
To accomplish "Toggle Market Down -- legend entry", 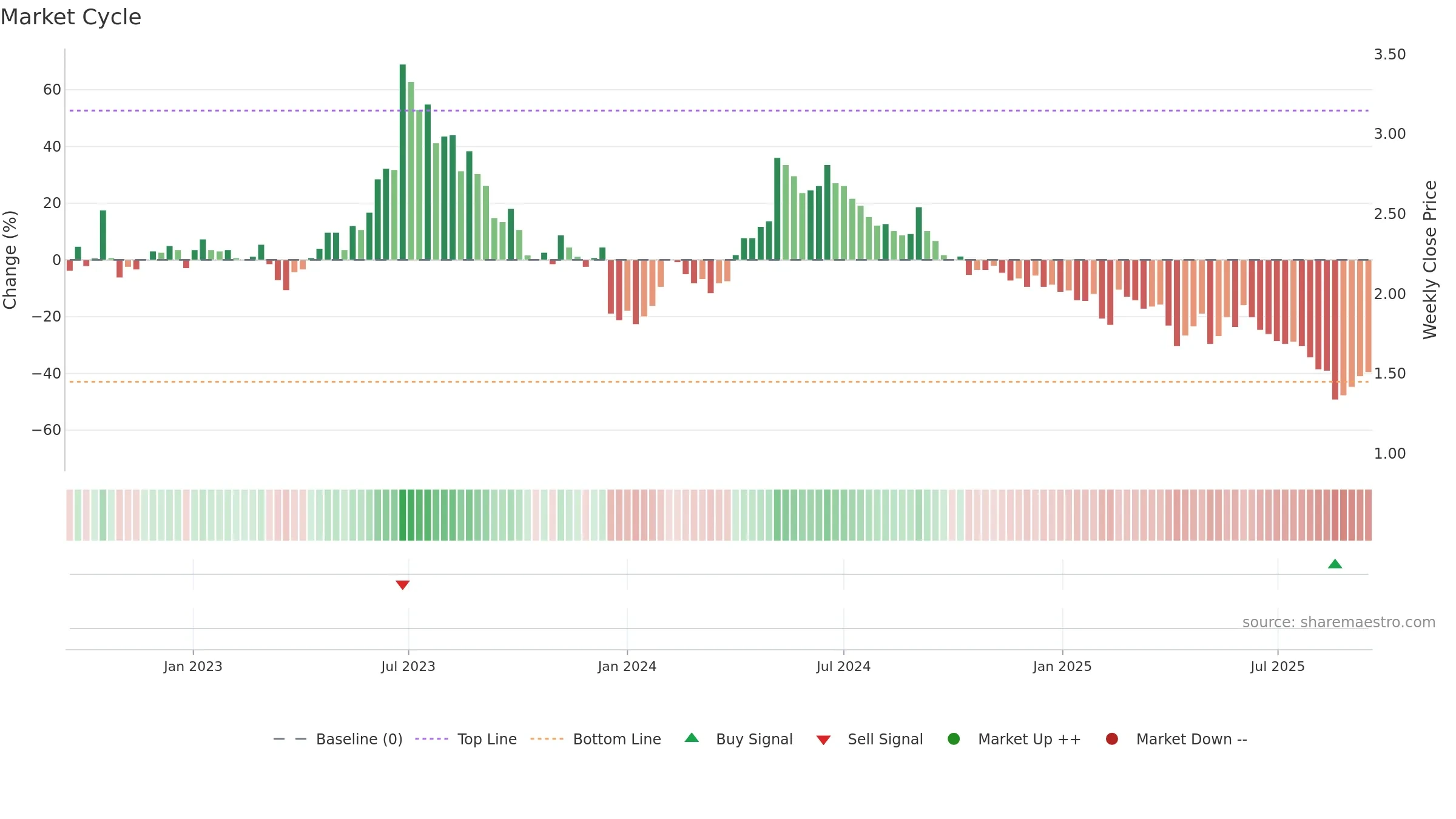I will tap(1176, 739).
